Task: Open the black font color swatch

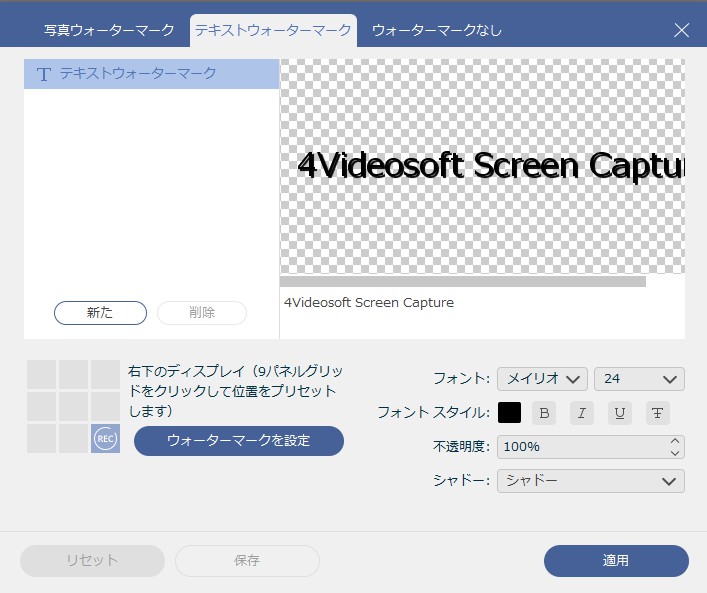Action: tap(509, 413)
